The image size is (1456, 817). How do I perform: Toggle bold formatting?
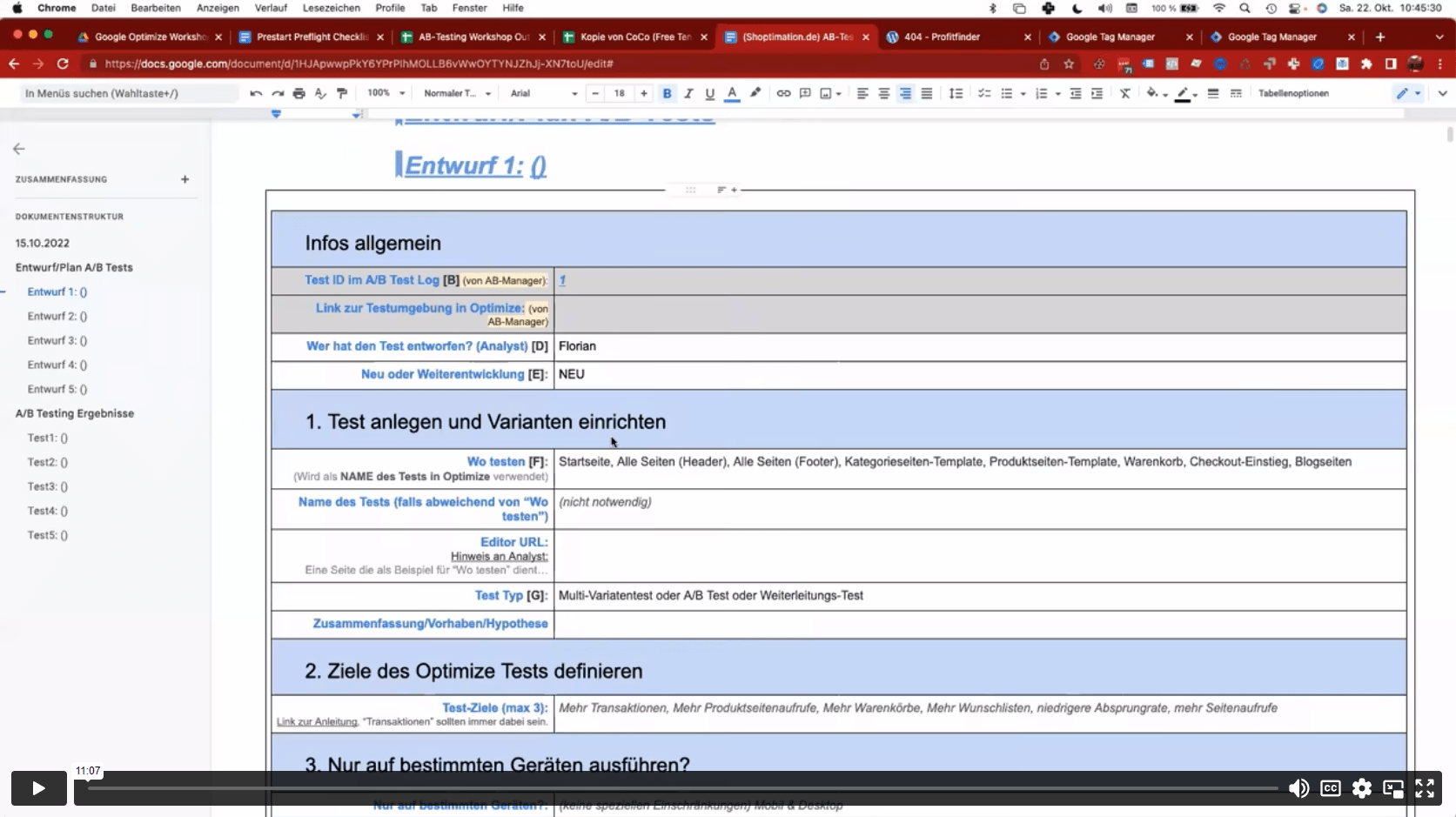(x=667, y=93)
